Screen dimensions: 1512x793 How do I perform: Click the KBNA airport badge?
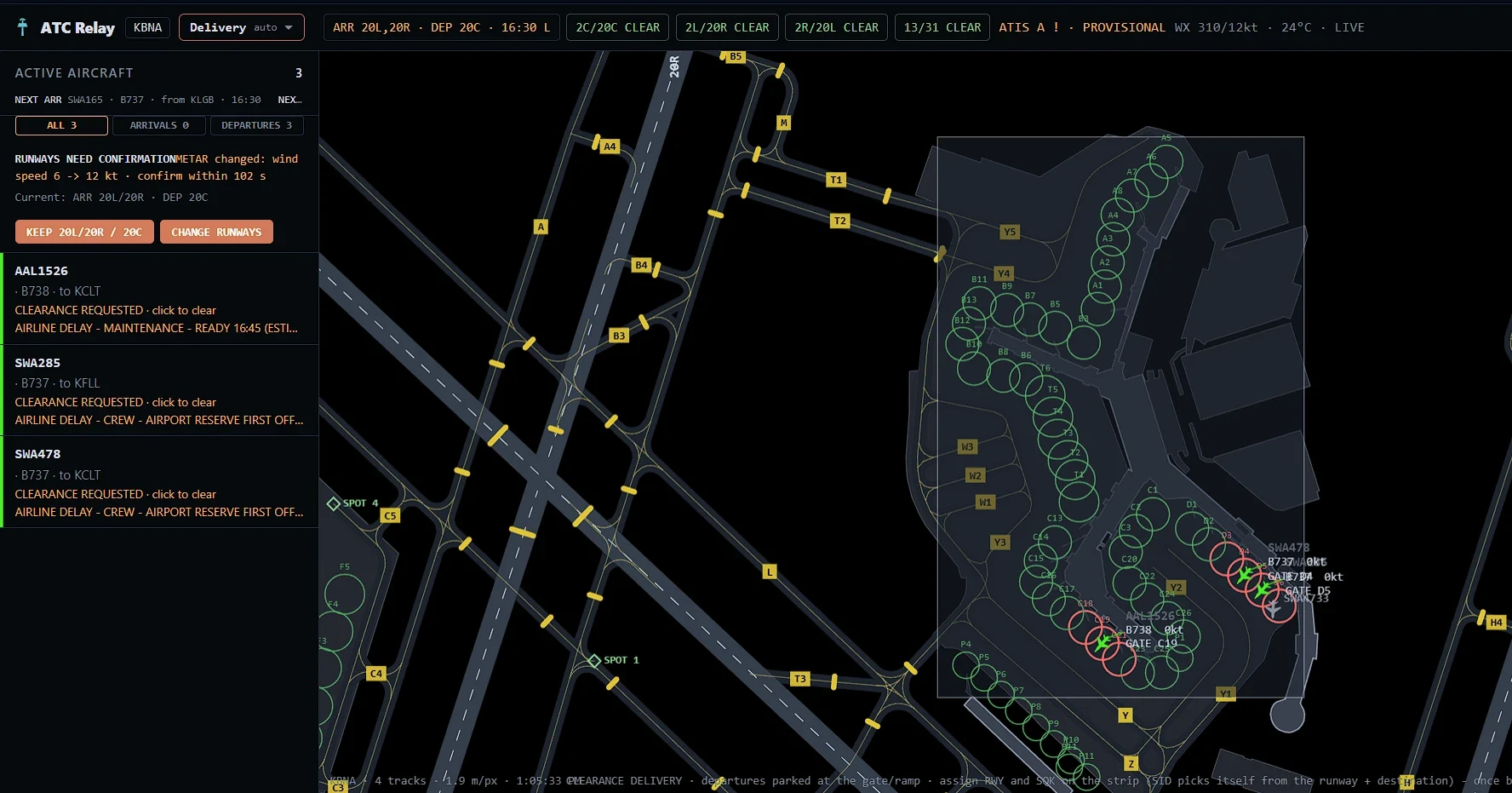tap(147, 27)
